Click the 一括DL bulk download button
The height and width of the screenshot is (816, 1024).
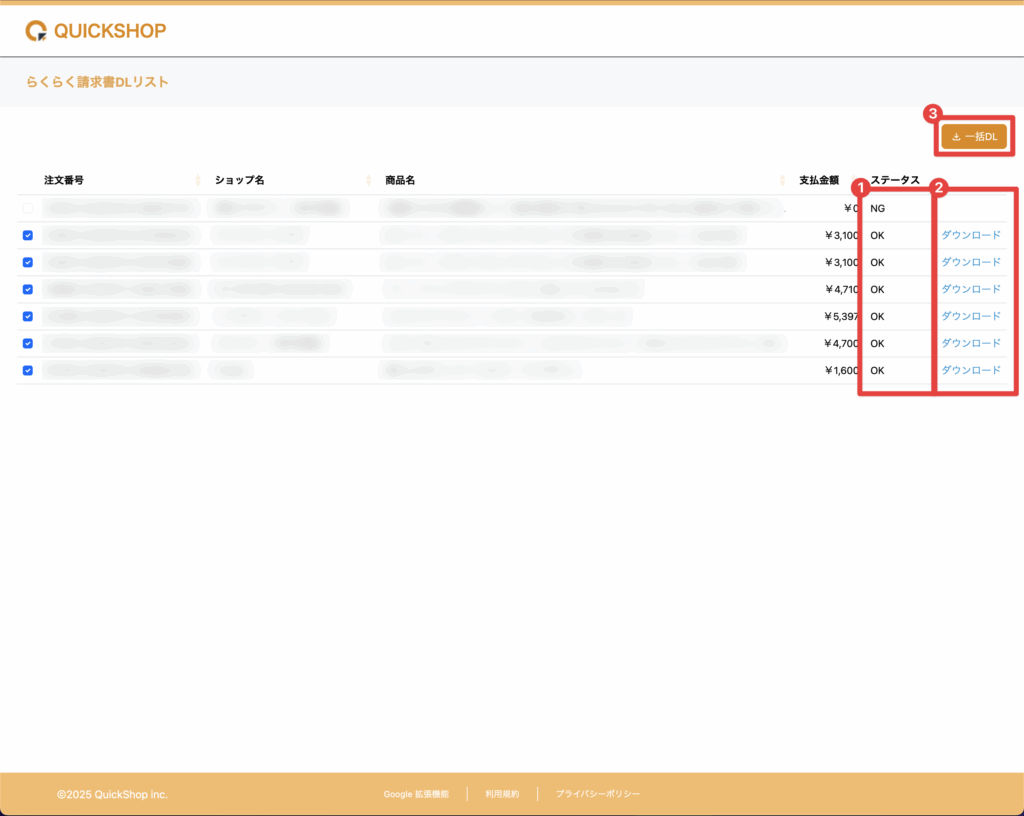974,137
